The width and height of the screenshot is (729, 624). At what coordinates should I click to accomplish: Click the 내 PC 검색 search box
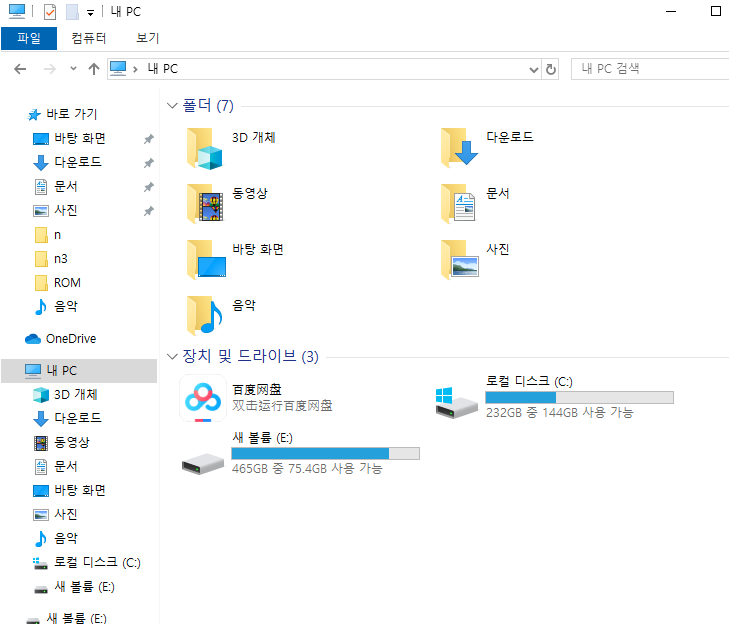[650, 69]
